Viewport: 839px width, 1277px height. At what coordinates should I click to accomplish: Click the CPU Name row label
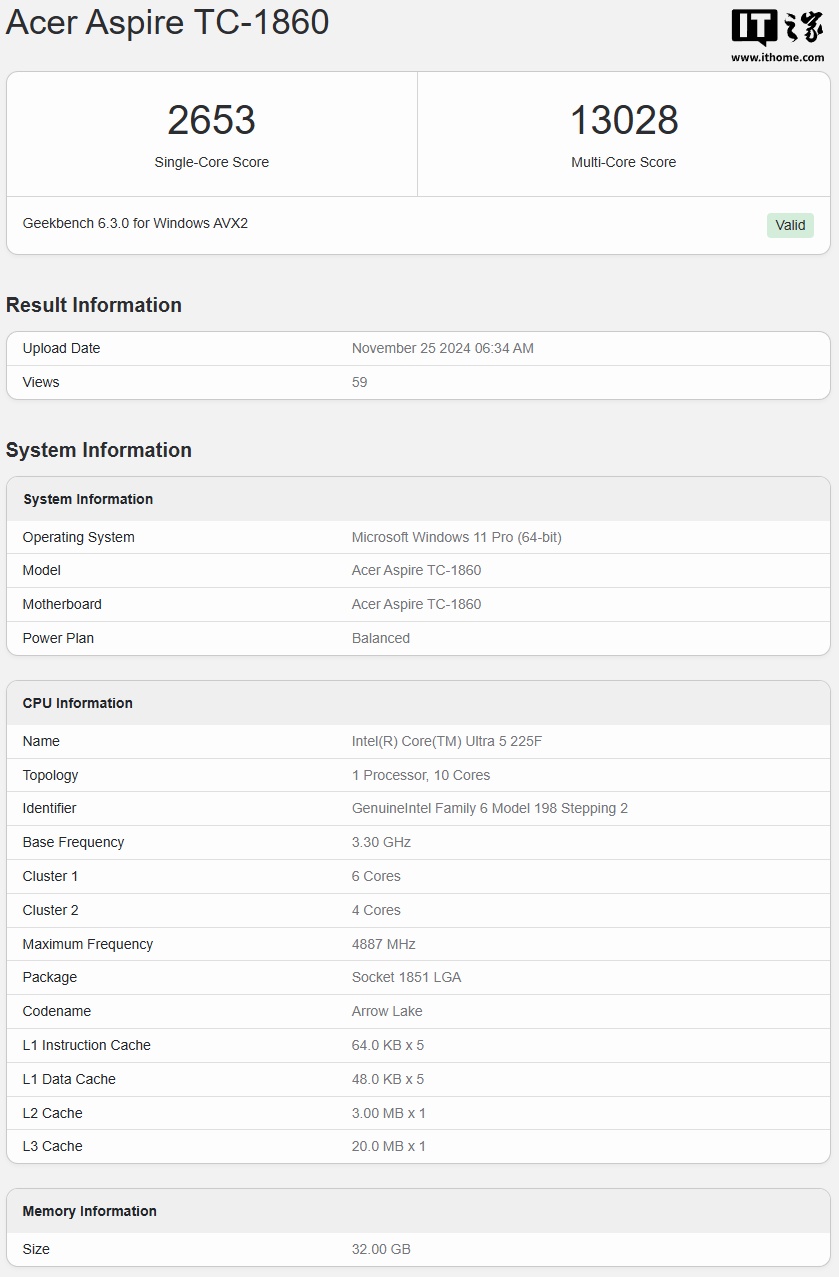pyautogui.click(x=41, y=741)
